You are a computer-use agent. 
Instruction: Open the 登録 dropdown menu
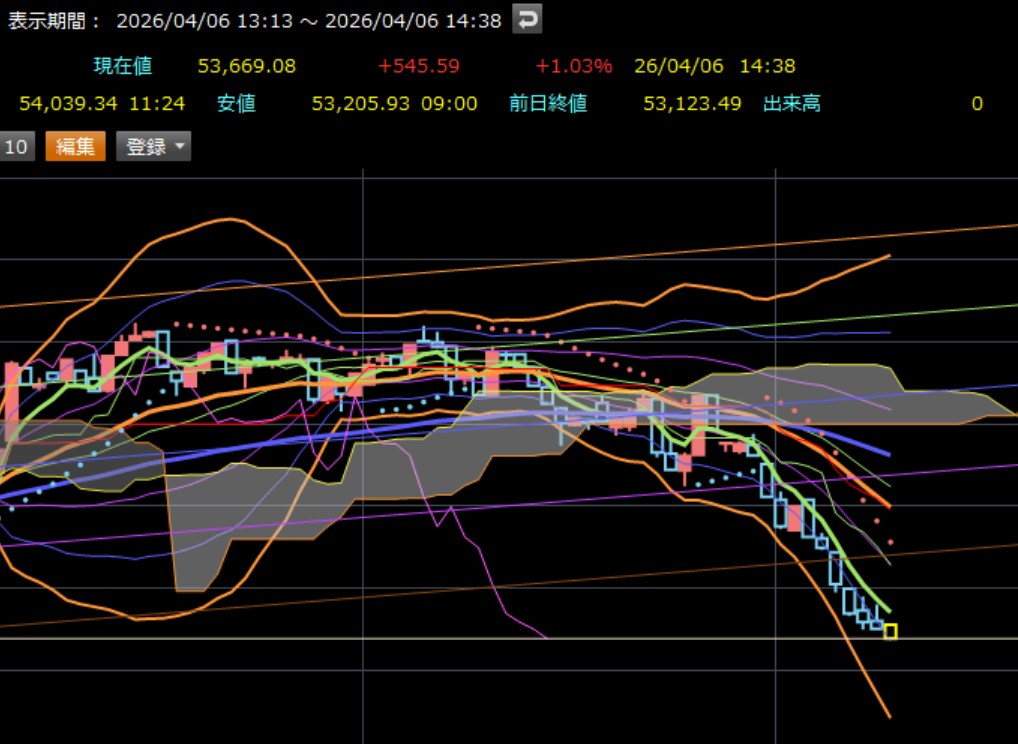[153, 147]
